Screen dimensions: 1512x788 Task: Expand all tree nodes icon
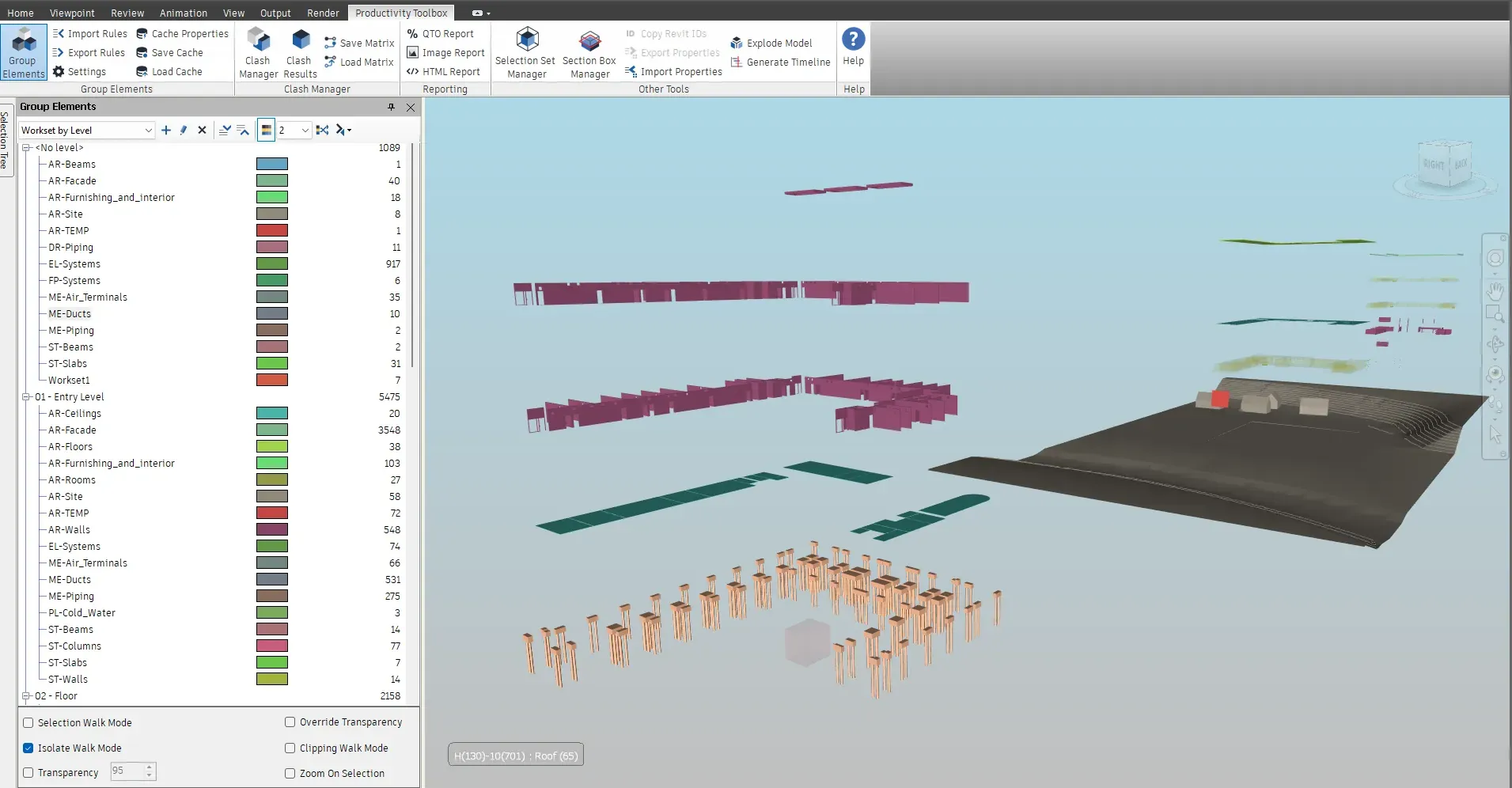pyautogui.click(x=225, y=130)
